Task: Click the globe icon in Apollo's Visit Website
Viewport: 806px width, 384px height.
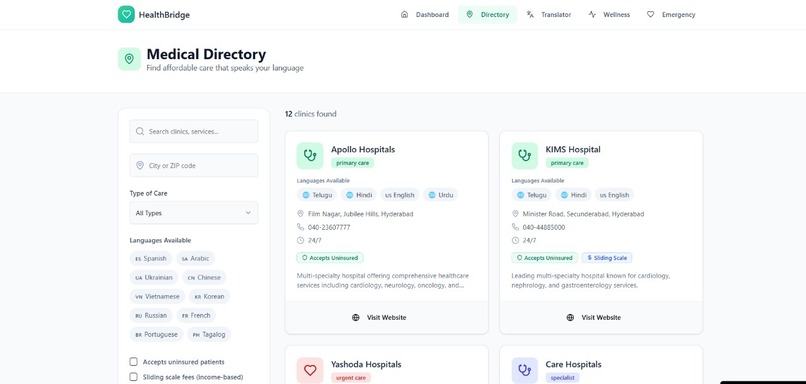Action: 356,318
